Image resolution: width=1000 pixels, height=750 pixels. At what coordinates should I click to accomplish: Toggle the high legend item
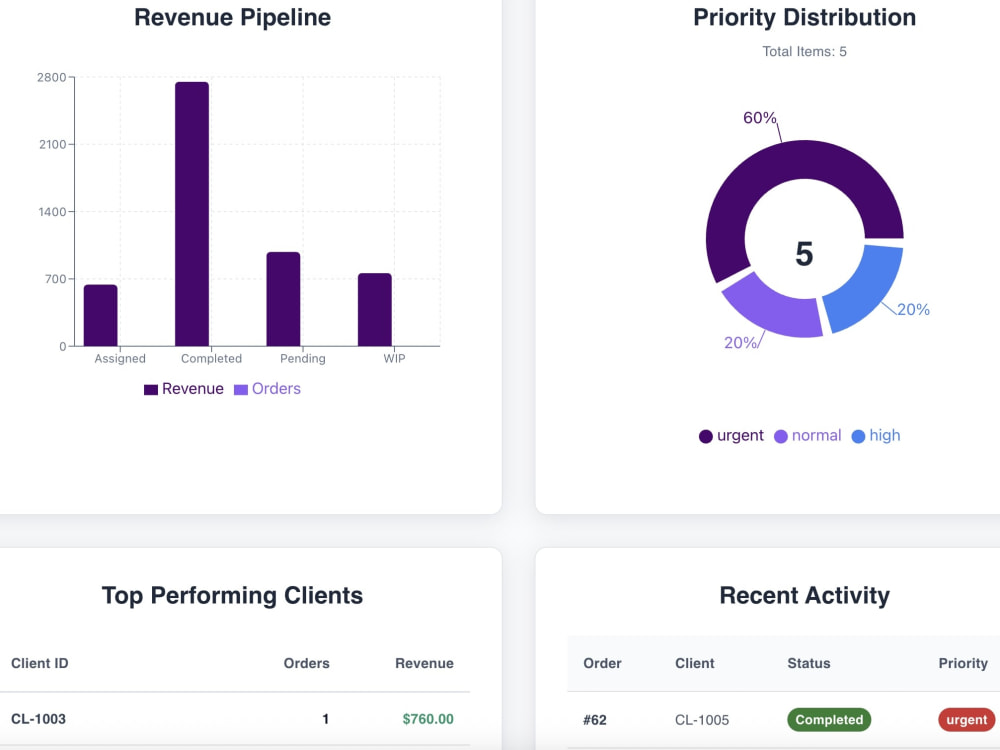[x=876, y=436]
